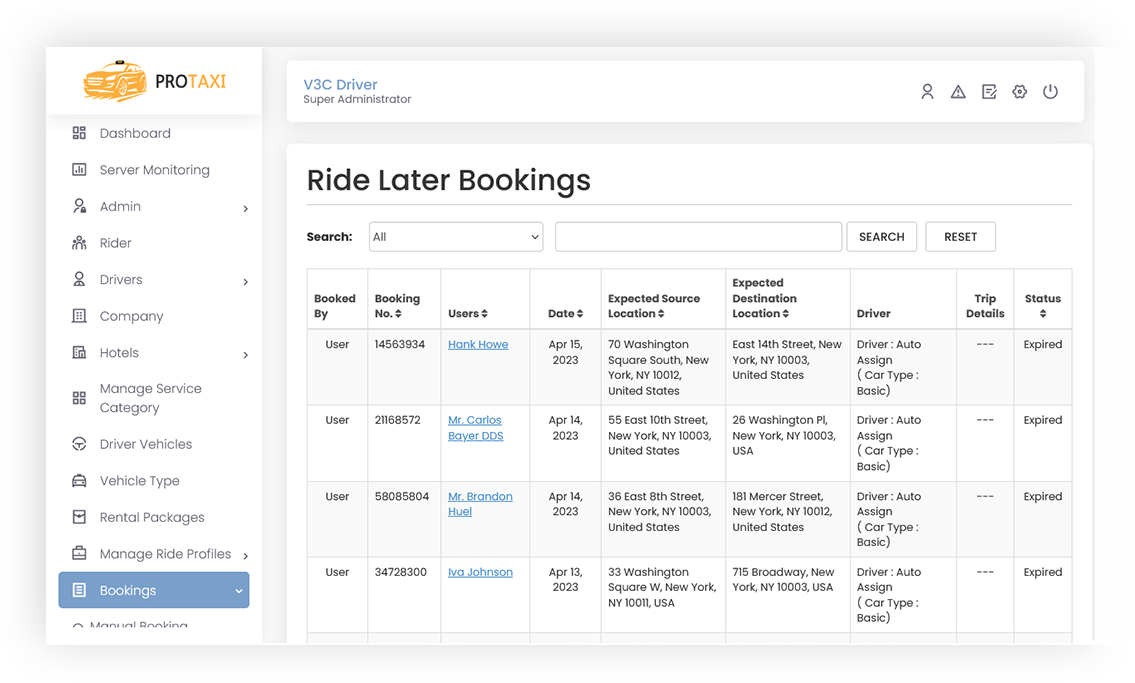Open Dashboard in the sidebar
This screenshot has height=683, width=1135.
135,133
